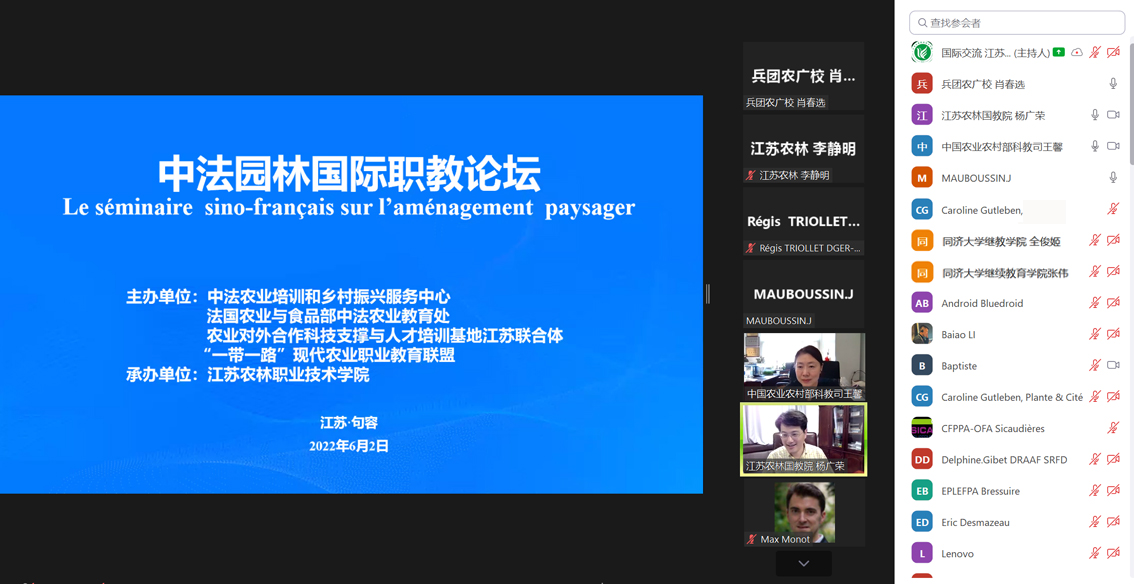Click the microphone icon for MAUBOUSSINJ in list
This screenshot has width=1134, height=584.
(1113, 178)
